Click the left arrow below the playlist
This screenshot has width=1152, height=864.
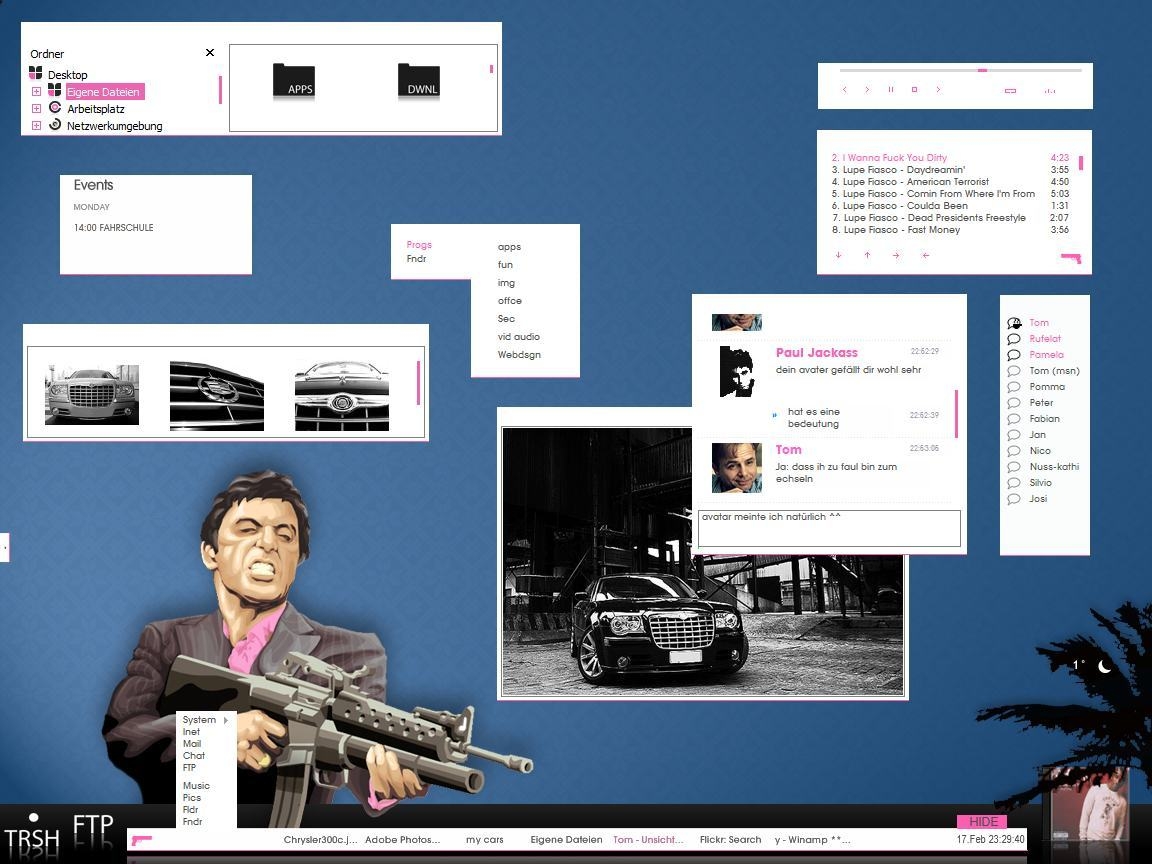pos(926,255)
